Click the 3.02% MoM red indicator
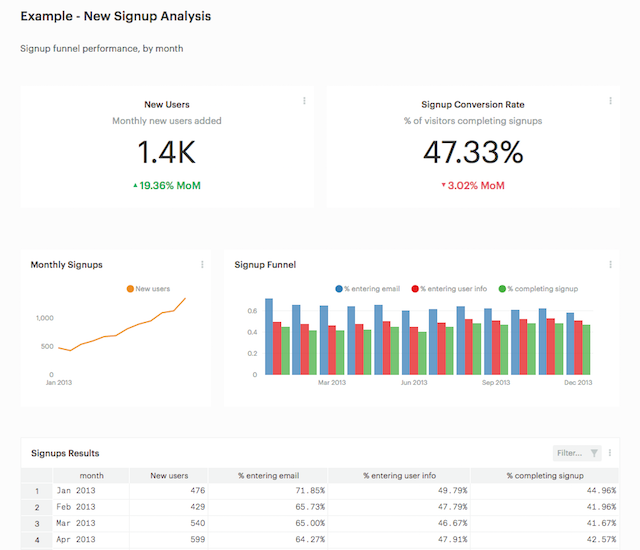This screenshot has height=550, width=640. (x=473, y=186)
